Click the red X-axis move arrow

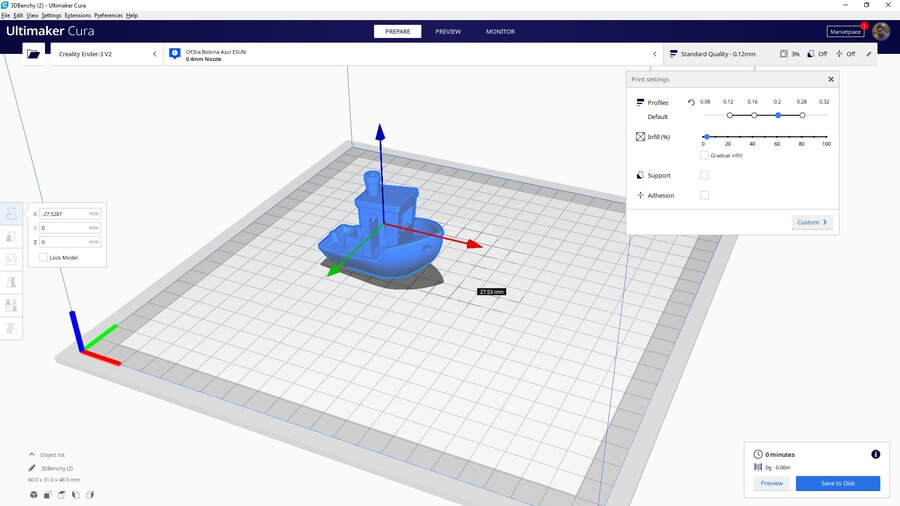[x=474, y=244]
